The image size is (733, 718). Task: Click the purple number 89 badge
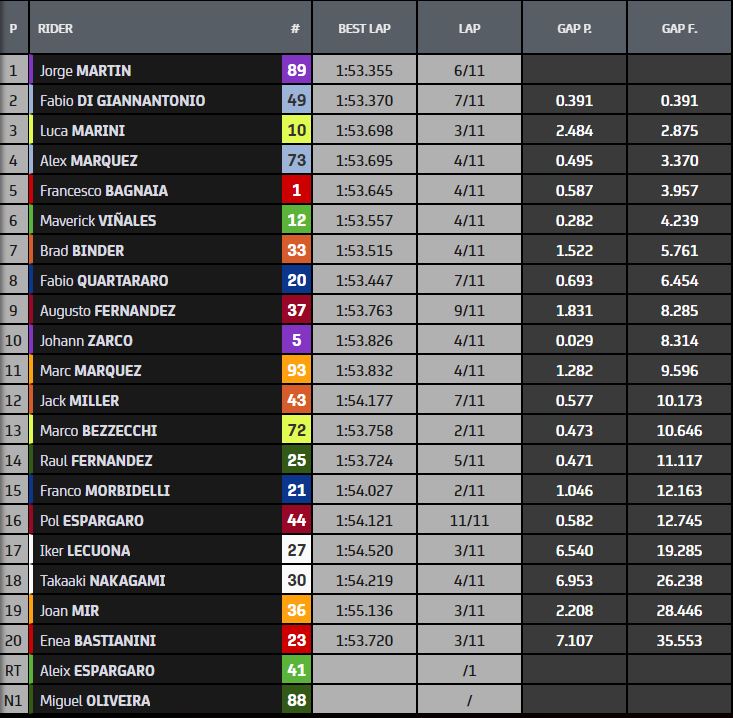(296, 71)
